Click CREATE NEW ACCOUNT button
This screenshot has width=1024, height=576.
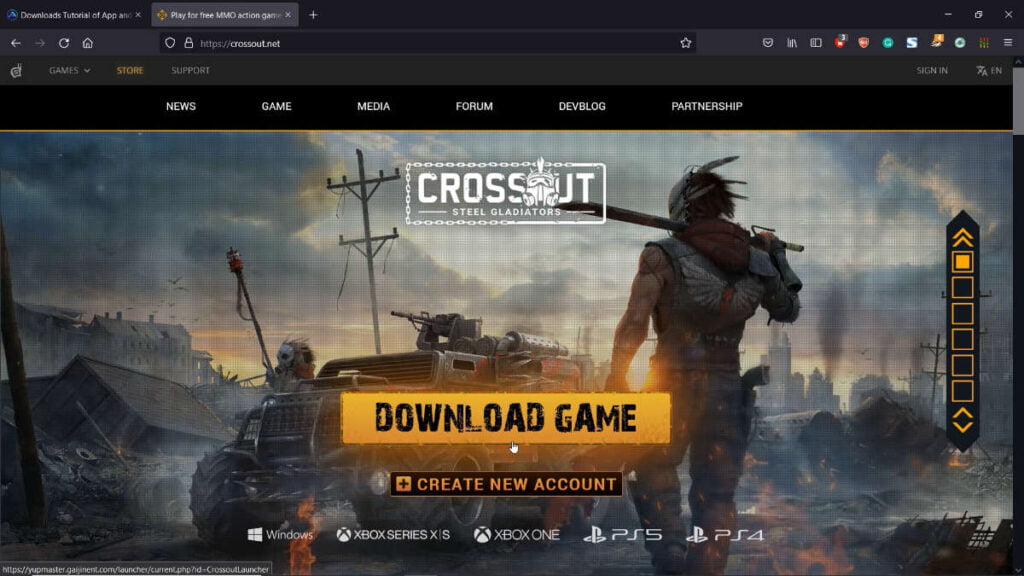pyautogui.click(x=506, y=484)
